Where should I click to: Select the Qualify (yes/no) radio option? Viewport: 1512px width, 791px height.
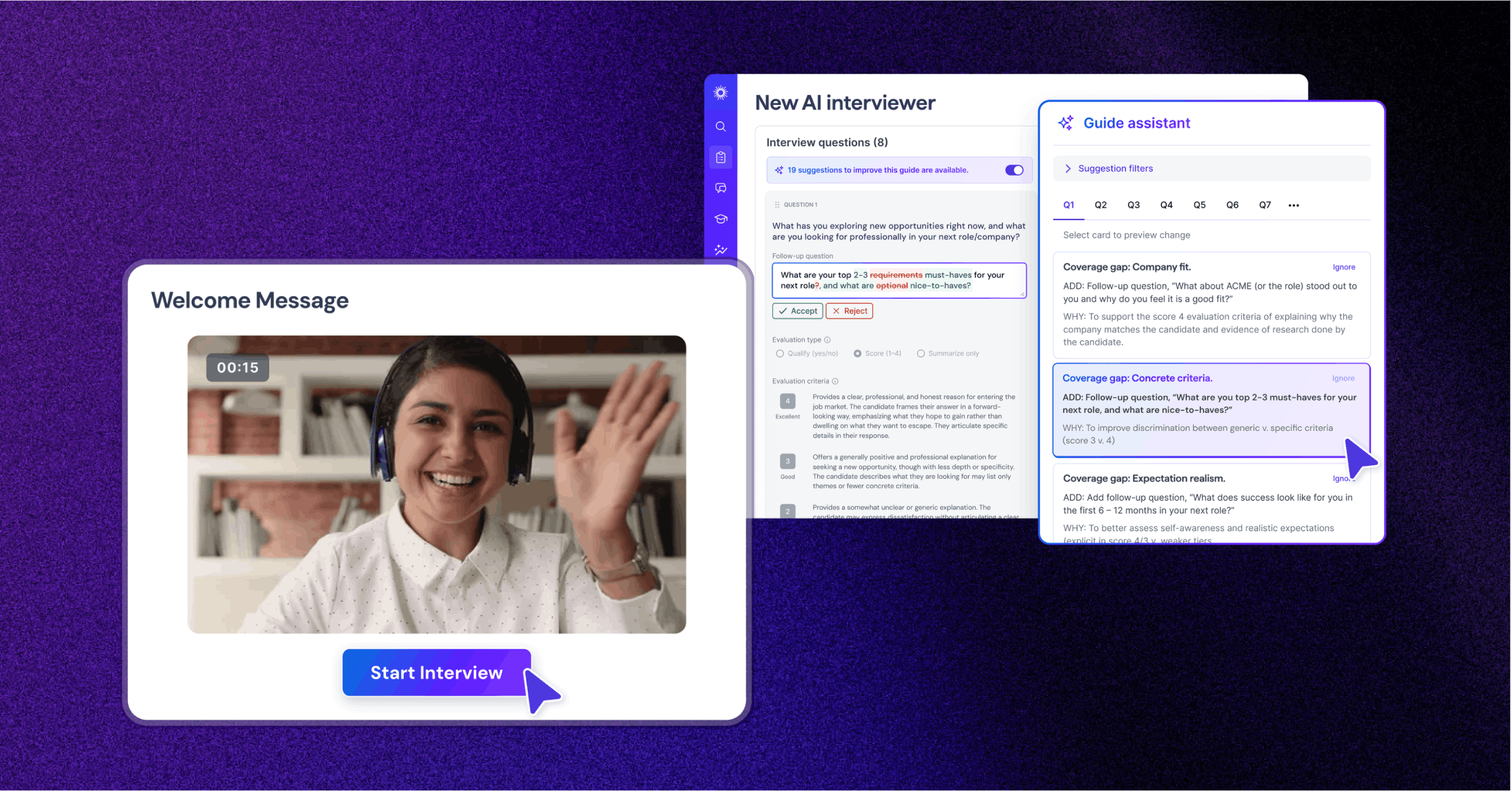(780, 354)
